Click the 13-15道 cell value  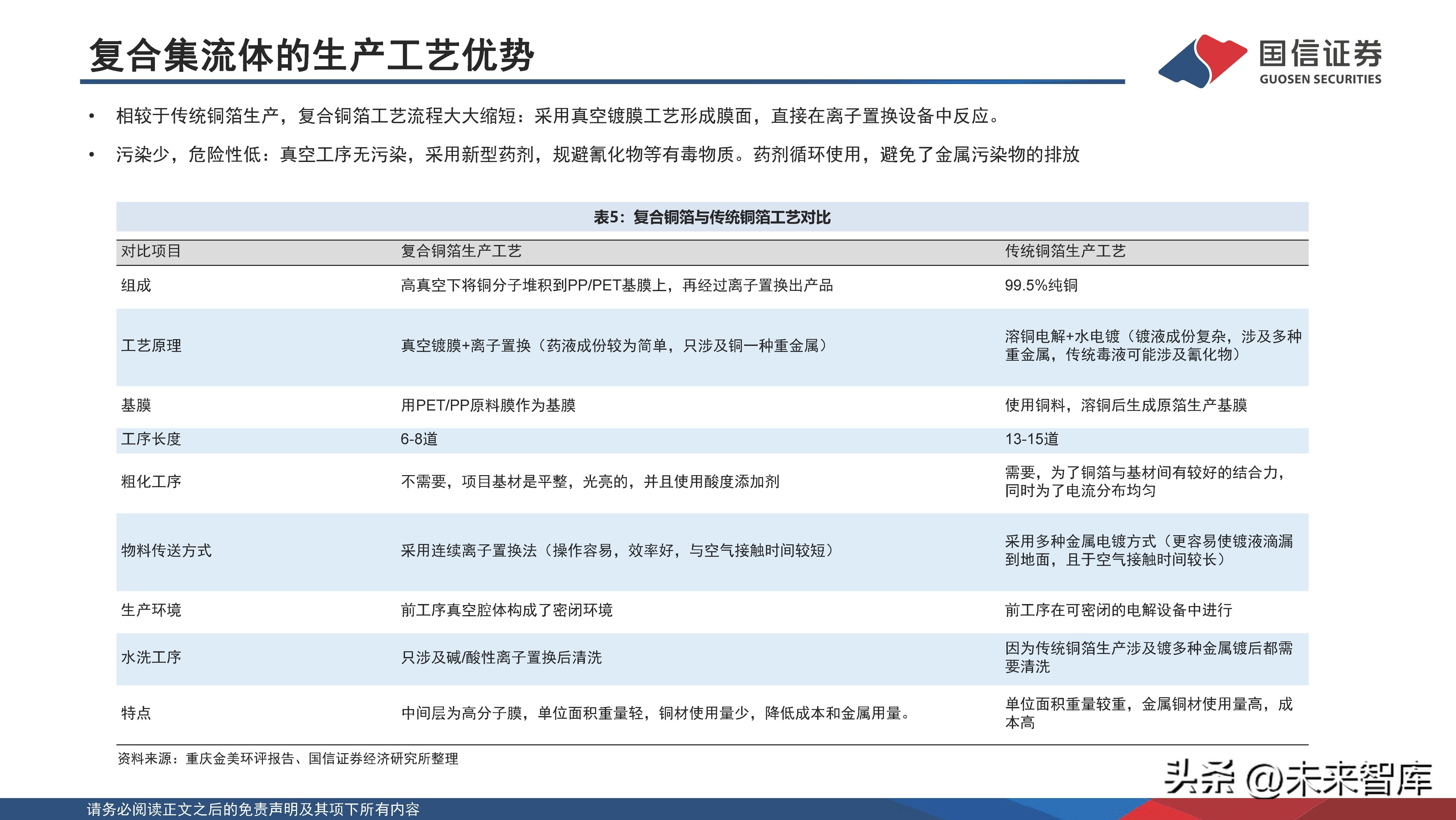point(1031,439)
